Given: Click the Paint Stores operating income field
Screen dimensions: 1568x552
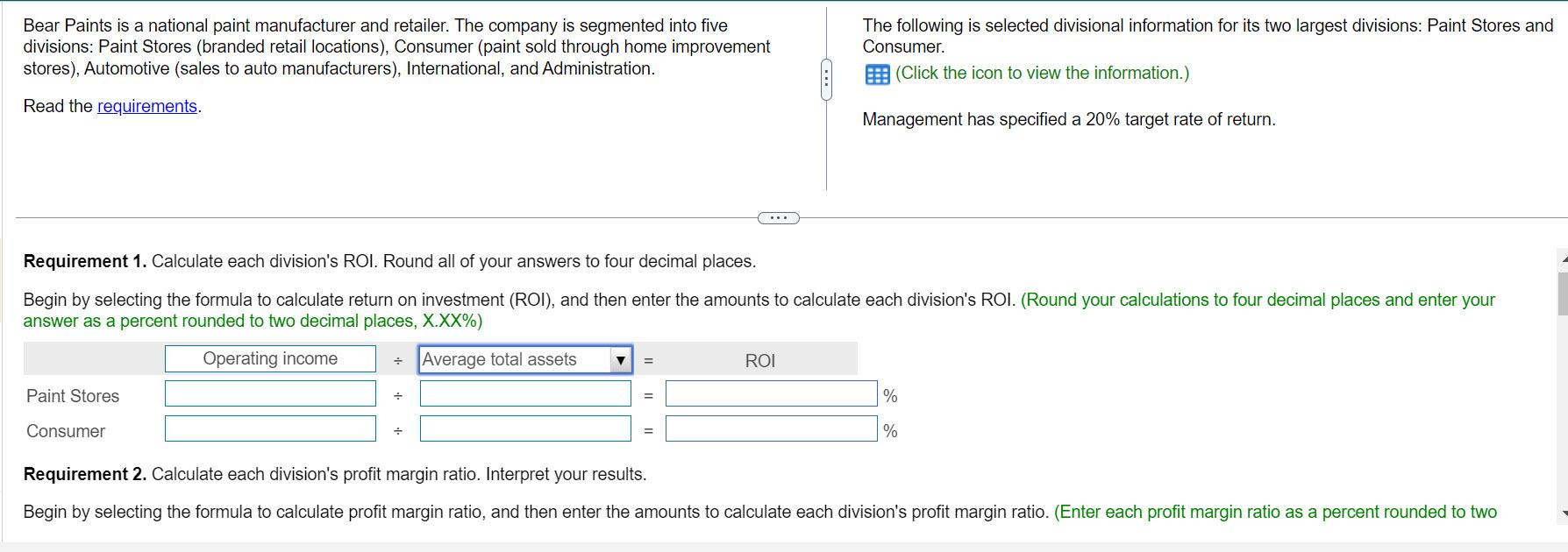Looking at the screenshot, I should coord(270,393).
